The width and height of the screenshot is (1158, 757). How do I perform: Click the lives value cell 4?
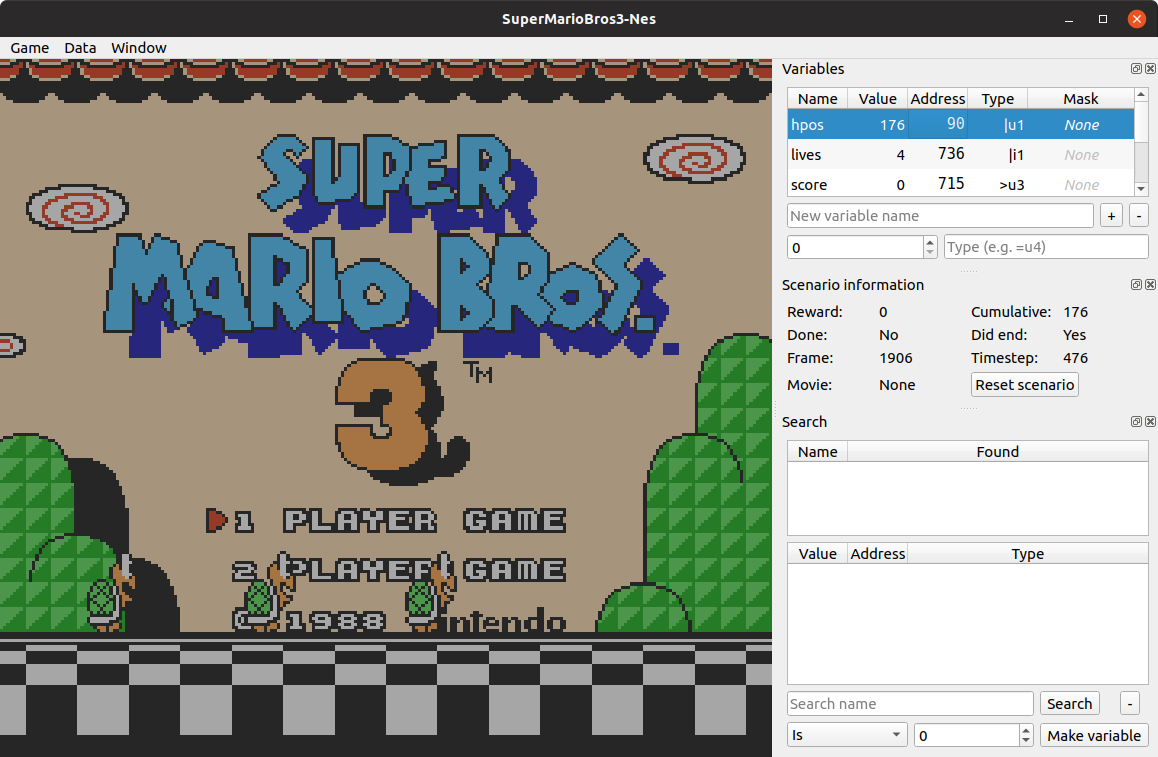[877, 154]
